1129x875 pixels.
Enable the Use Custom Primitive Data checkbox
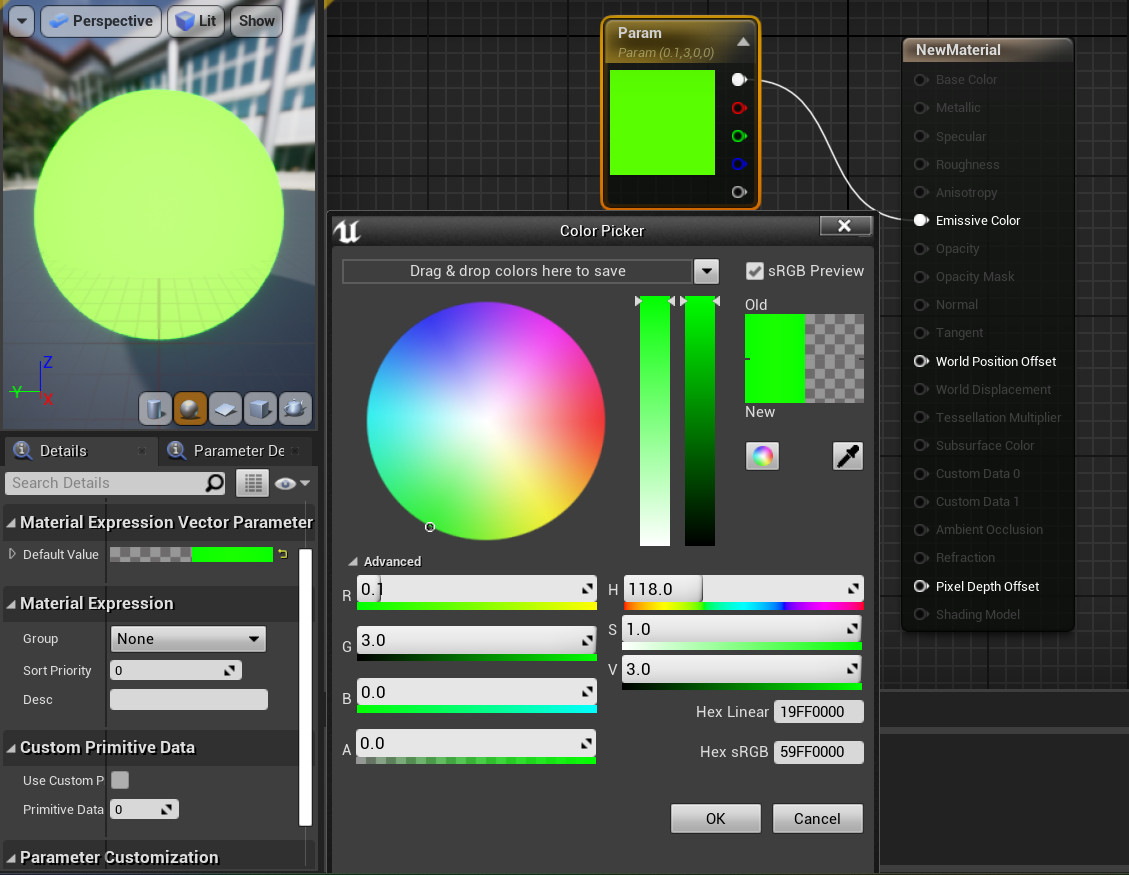point(120,780)
